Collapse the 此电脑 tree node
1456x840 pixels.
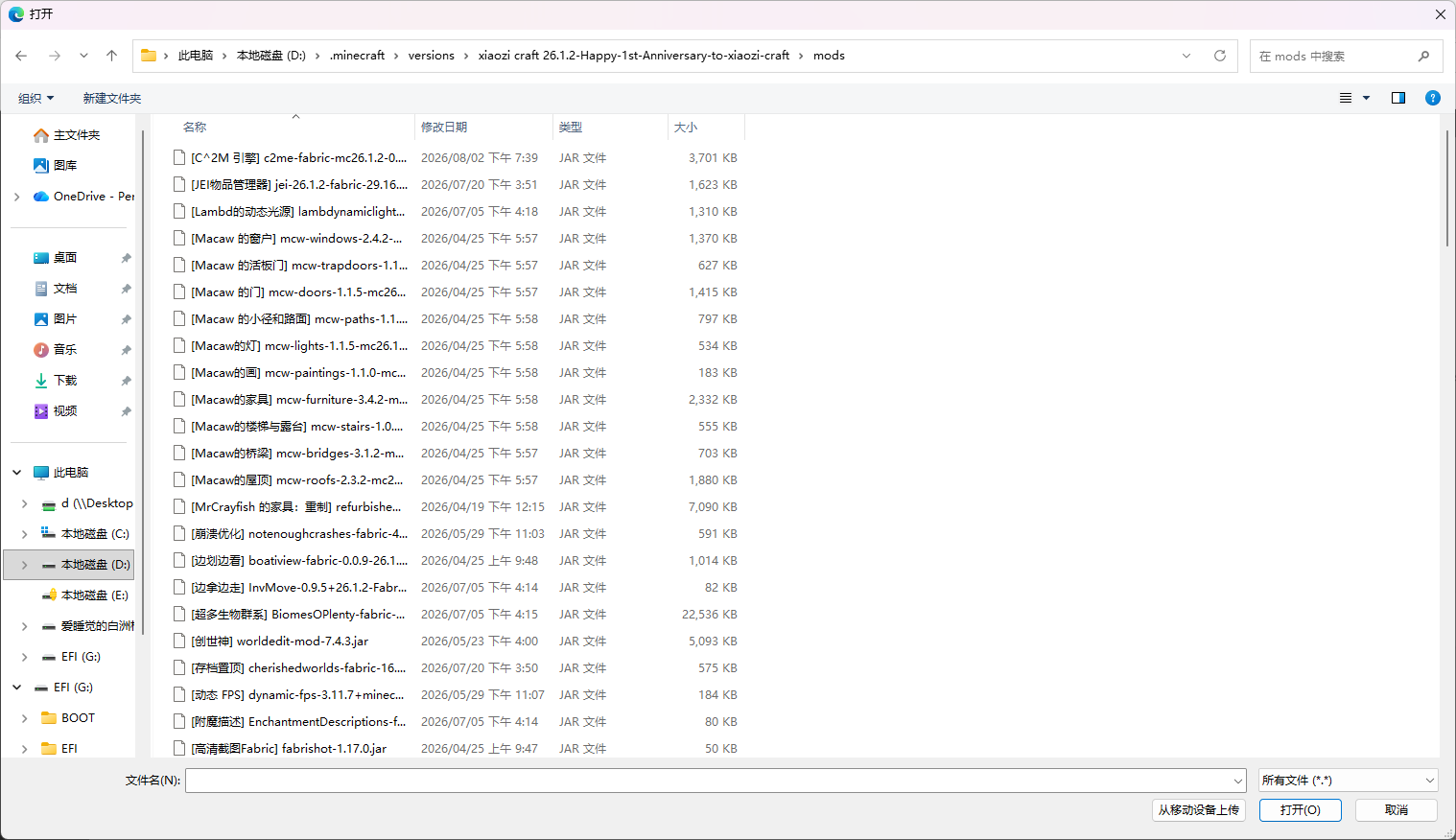(x=16, y=473)
